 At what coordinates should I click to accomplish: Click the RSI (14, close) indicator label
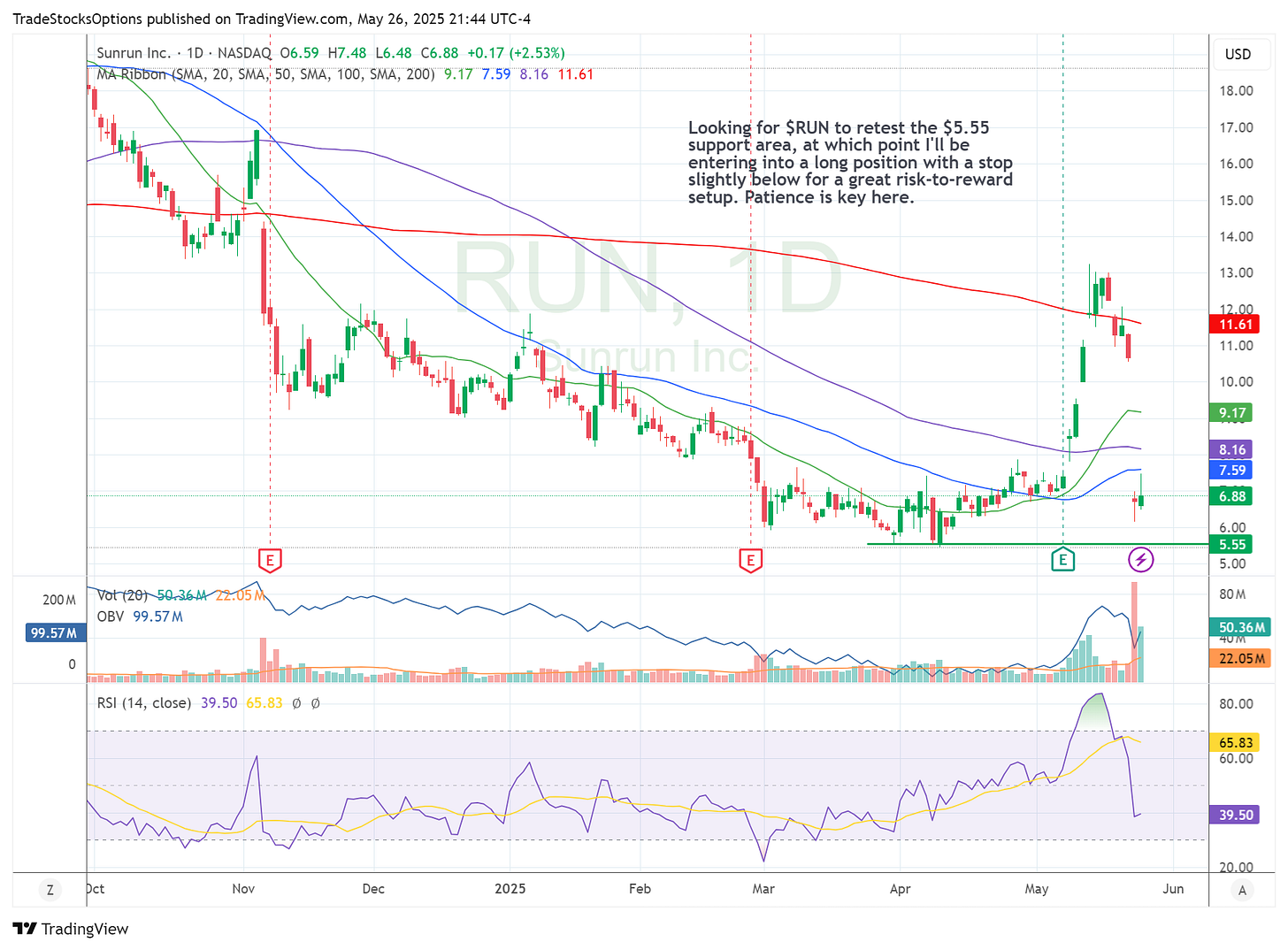[x=143, y=702]
